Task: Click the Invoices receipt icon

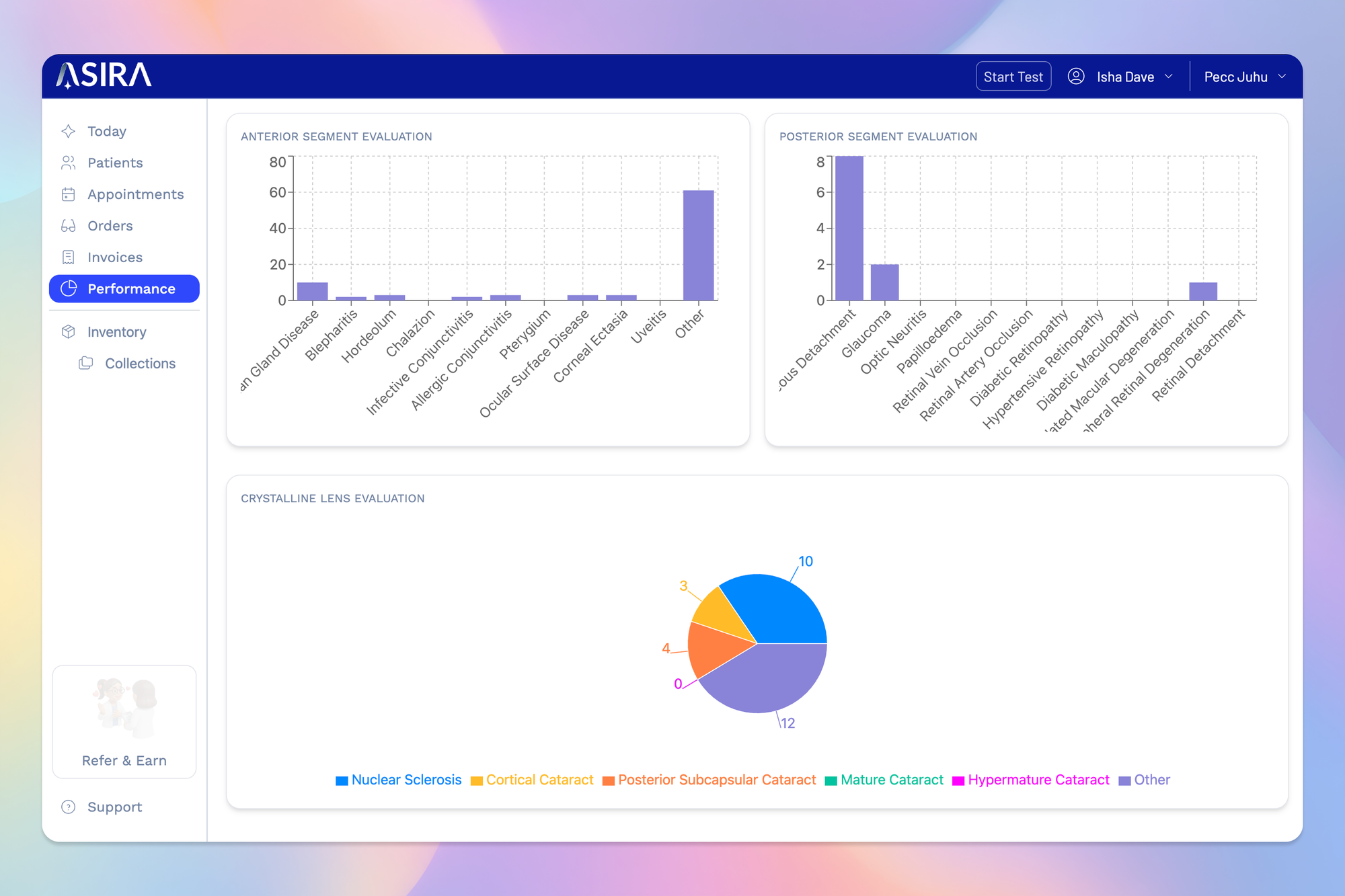Action: coord(68,257)
